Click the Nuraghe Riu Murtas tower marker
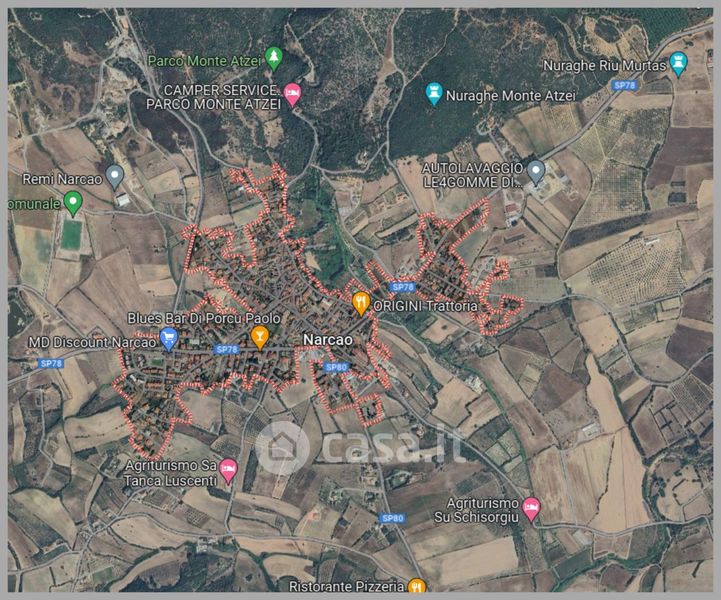The image size is (721, 600). coord(678,64)
